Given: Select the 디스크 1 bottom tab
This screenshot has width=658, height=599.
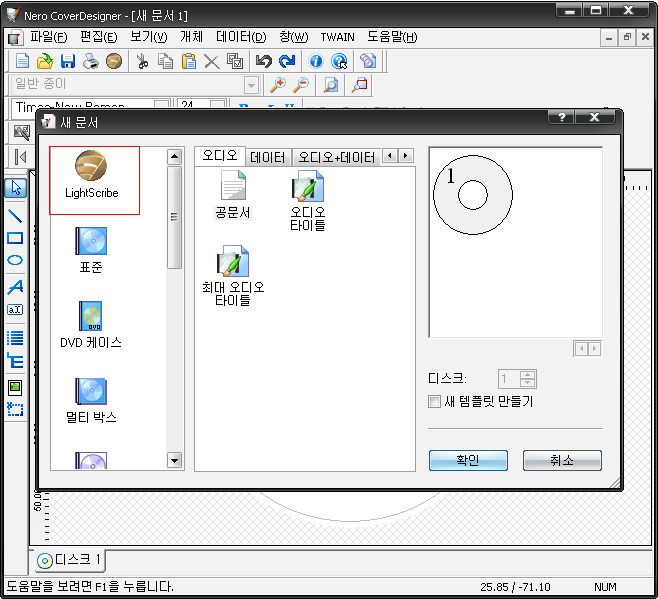Looking at the screenshot, I should coord(68,560).
